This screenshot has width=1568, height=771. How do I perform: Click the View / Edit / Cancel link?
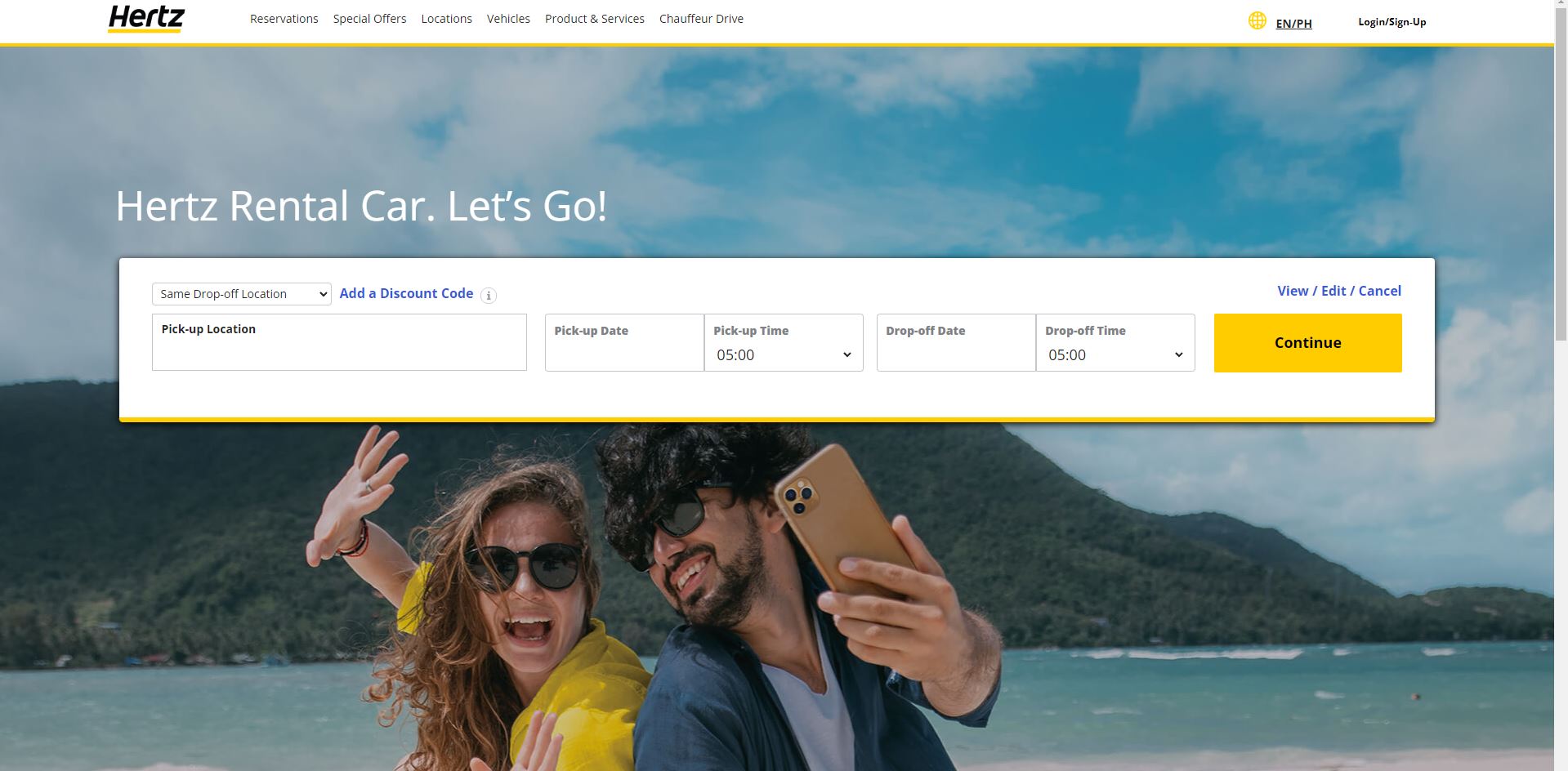pyautogui.click(x=1339, y=291)
